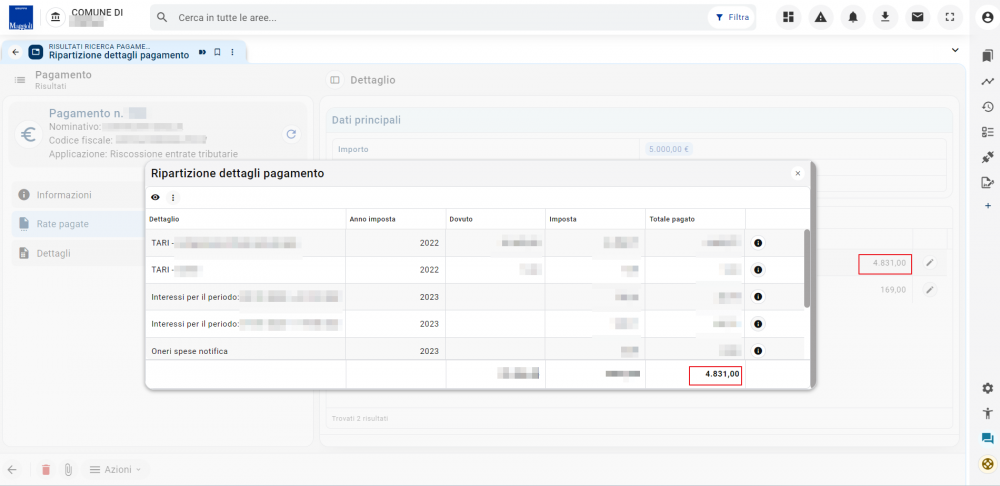Click the bottom toolbar back arrow
The height and width of the screenshot is (486, 1000).
tap(11, 469)
